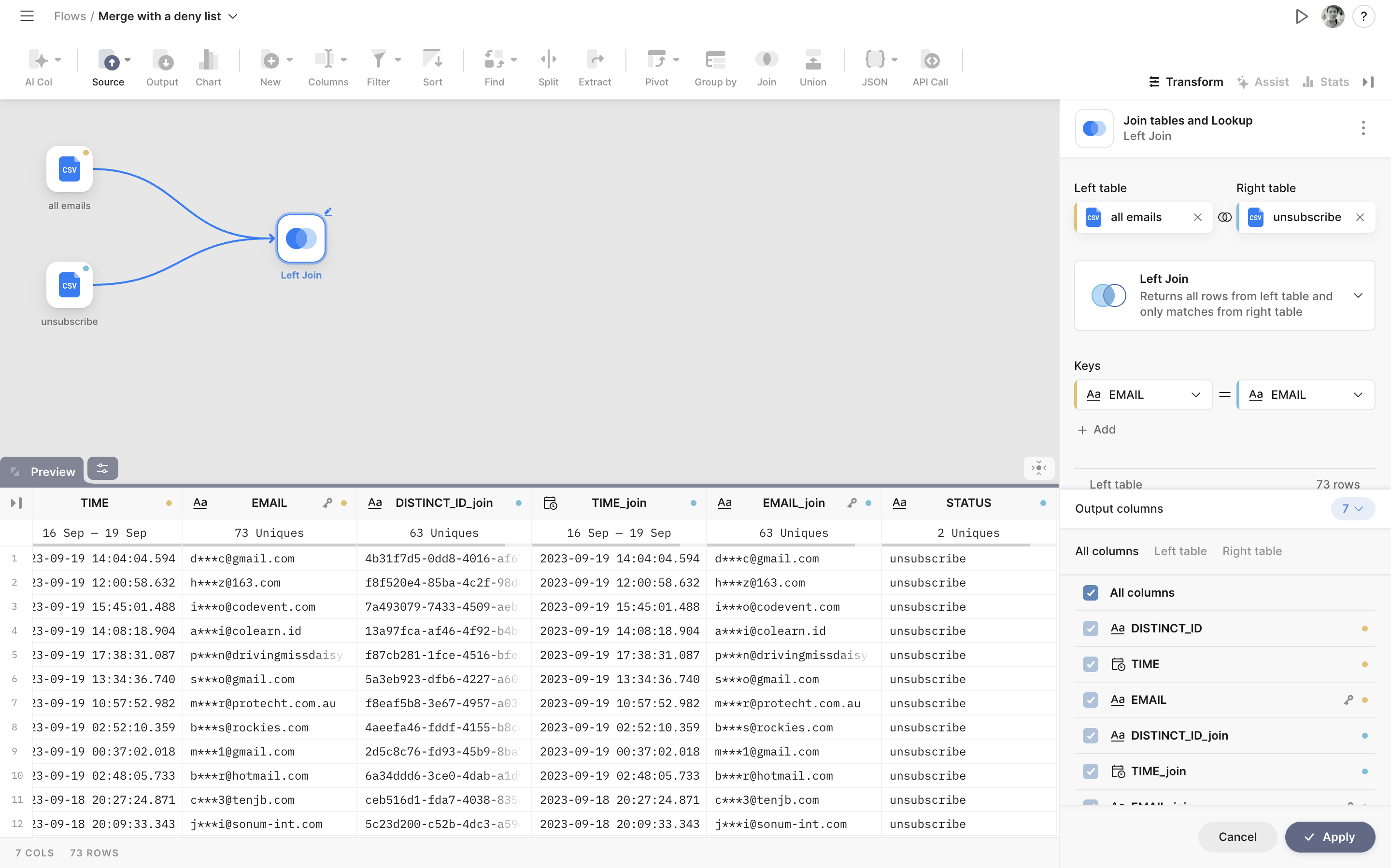The image size is (1391, 868).
Task: Select the Union tool
Action: (x=813, y=60)
